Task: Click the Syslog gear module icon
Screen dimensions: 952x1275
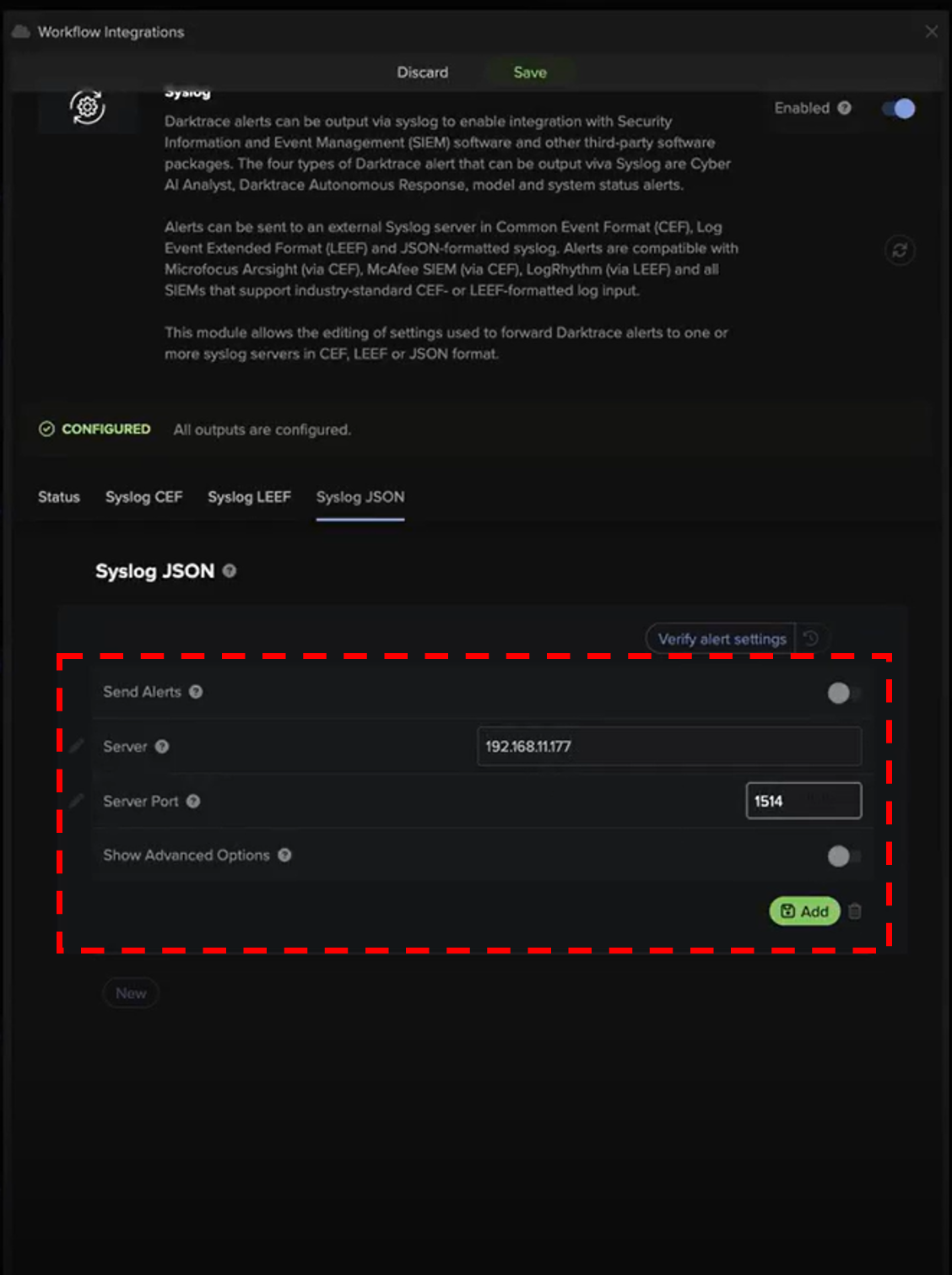Action: pyautogui.click(x=87, y=108)
